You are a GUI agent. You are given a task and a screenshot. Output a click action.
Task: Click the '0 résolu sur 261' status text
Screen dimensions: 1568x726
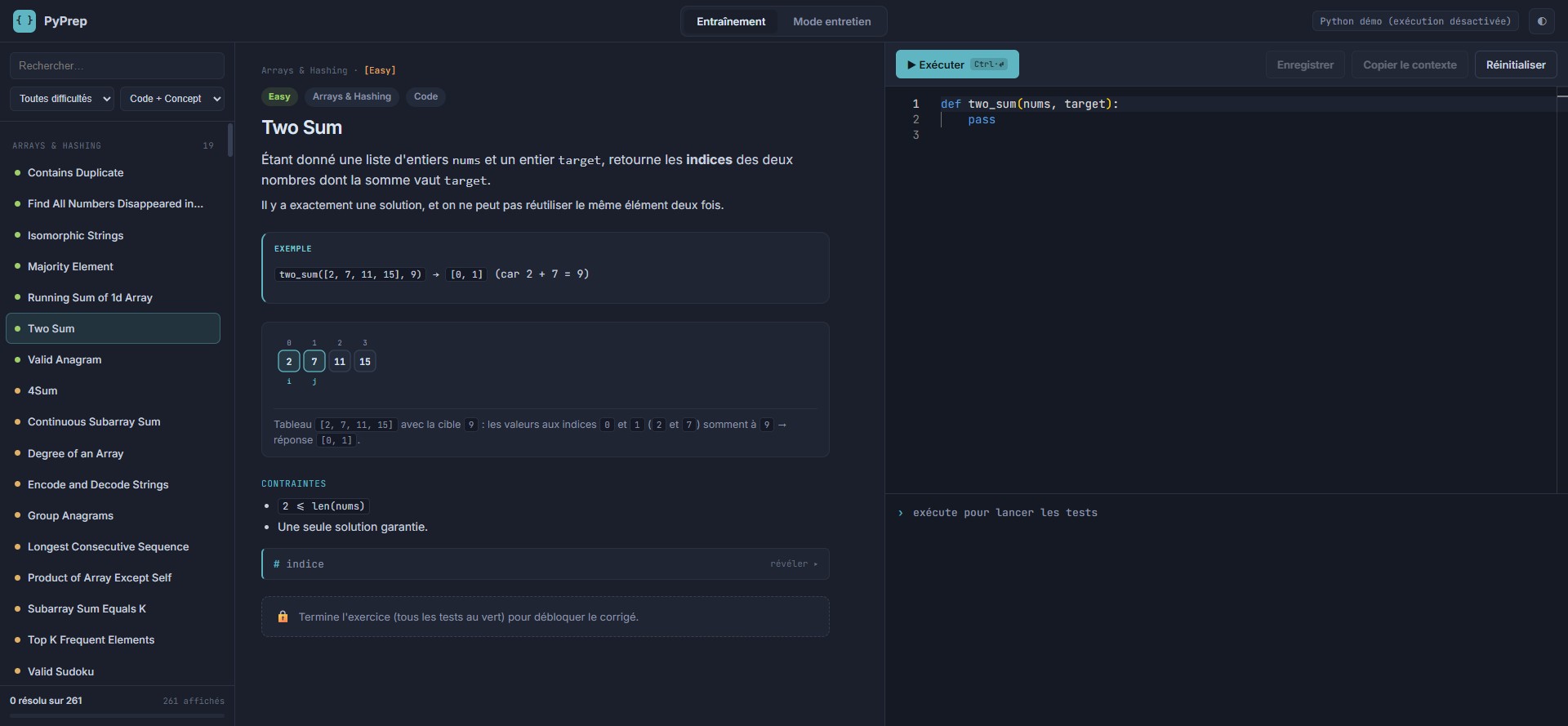[x=46, y=701]
